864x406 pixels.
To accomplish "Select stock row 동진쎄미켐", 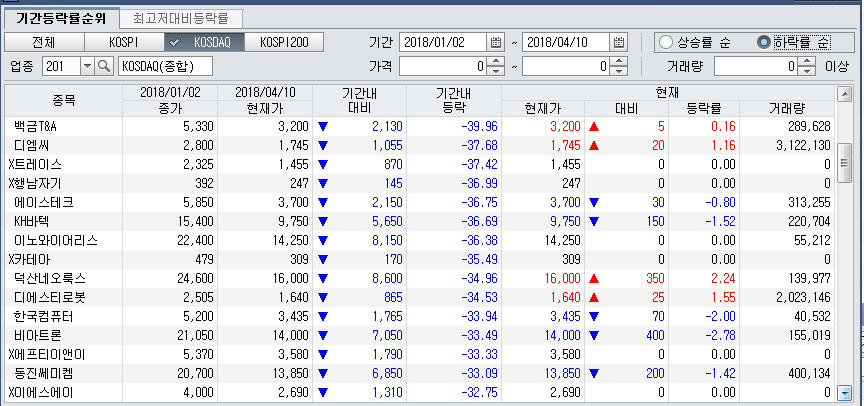I will (x=420, y=373).
